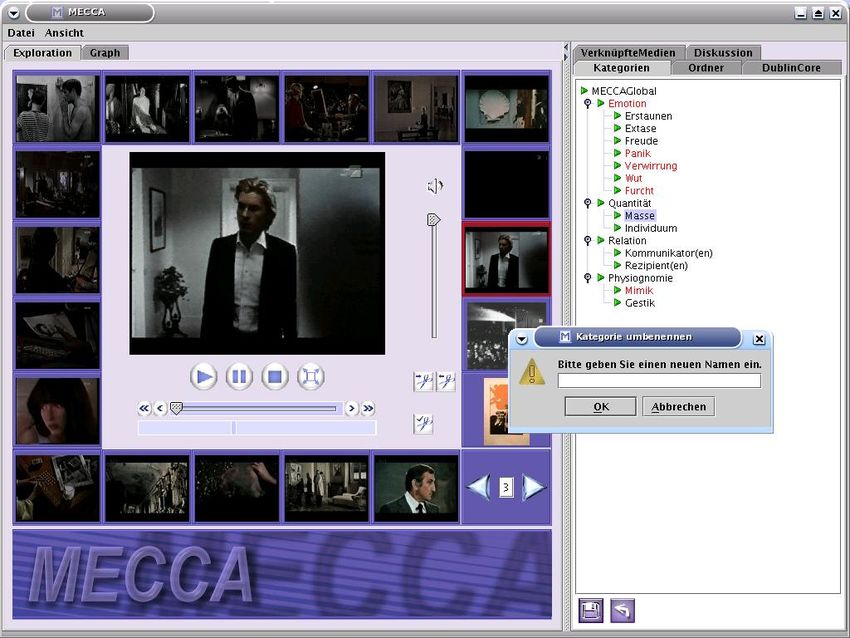Collapse the Physiognomie tree node
850x638 pixels.
588,278
